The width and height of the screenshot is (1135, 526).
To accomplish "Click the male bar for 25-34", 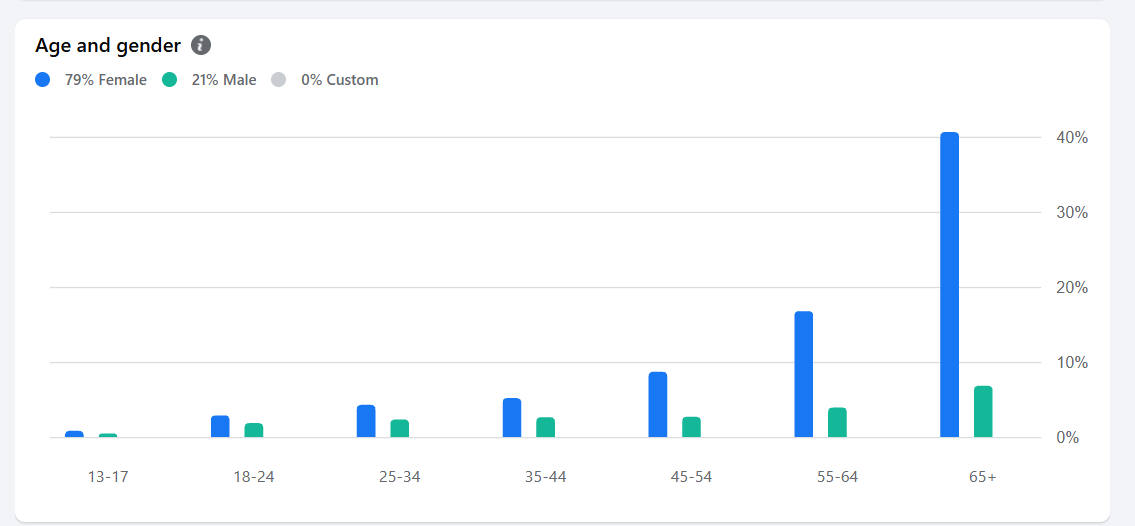I will click(399, 429).
